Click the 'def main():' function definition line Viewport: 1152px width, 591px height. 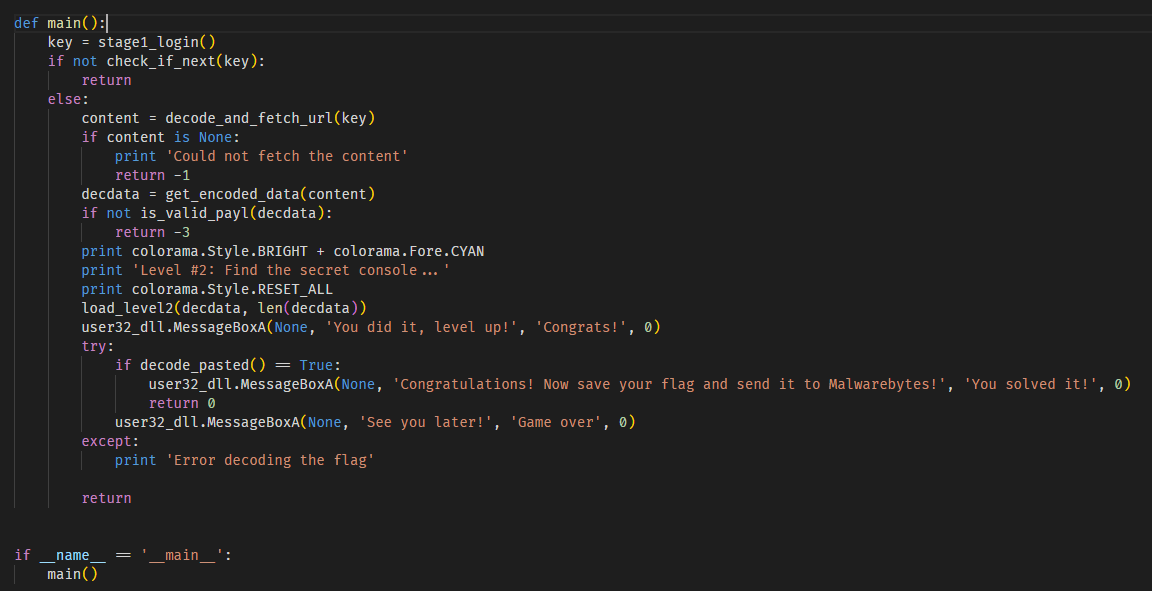(x=60, y=23)
